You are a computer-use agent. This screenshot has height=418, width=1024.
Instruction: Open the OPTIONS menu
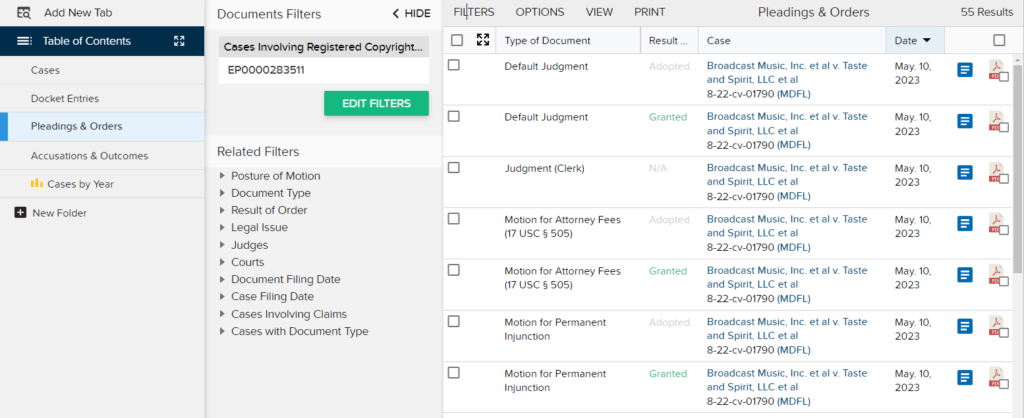[x=540, y=12]
